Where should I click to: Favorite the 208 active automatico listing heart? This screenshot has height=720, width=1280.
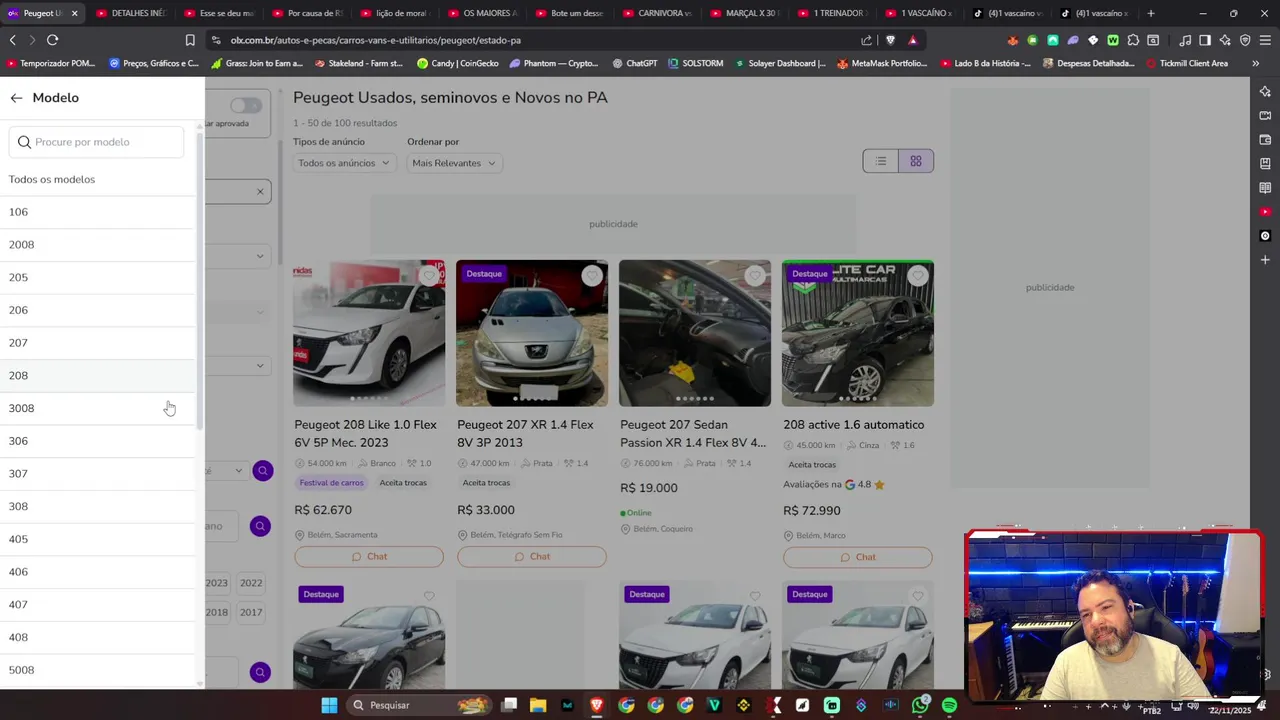pyautogui.click(x=918, y=276)
